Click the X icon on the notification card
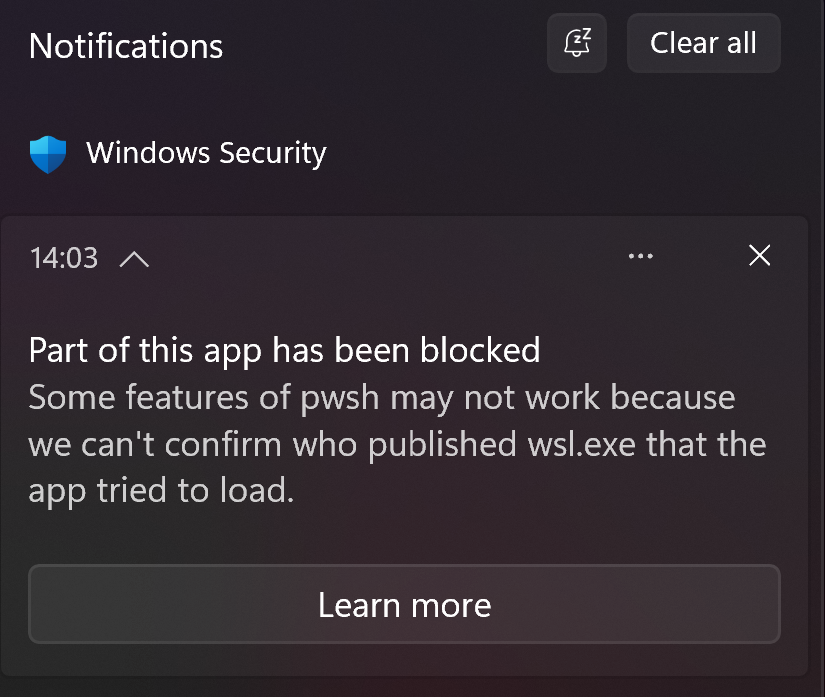Image resolution: width=825 pixels, height=697 pixels. coord(759,256)
